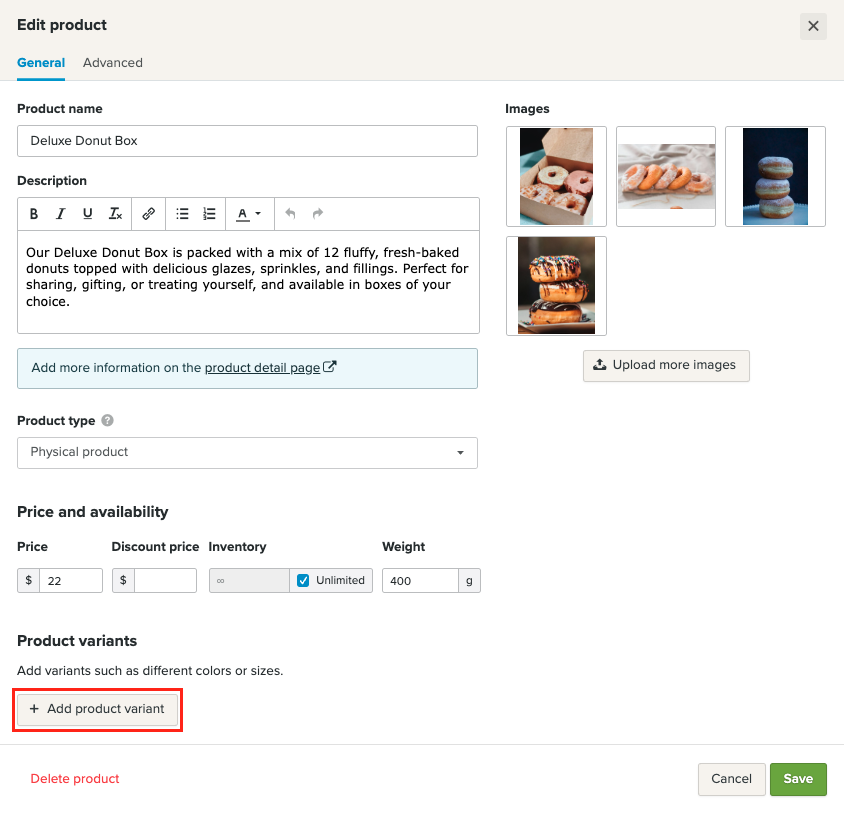
Task: Create a bulleted list
Action: 181,213
